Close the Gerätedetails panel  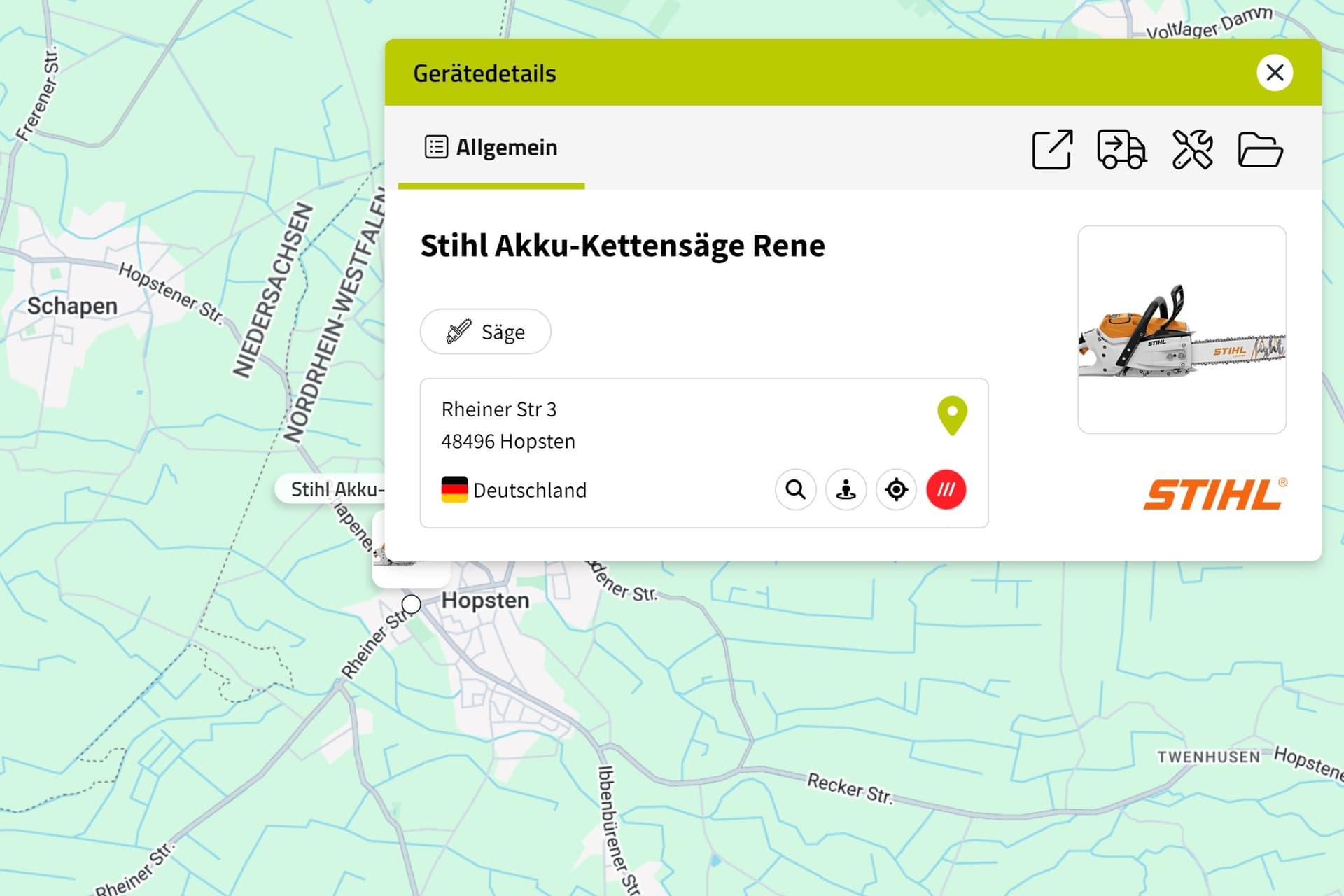click(1274, 73)
